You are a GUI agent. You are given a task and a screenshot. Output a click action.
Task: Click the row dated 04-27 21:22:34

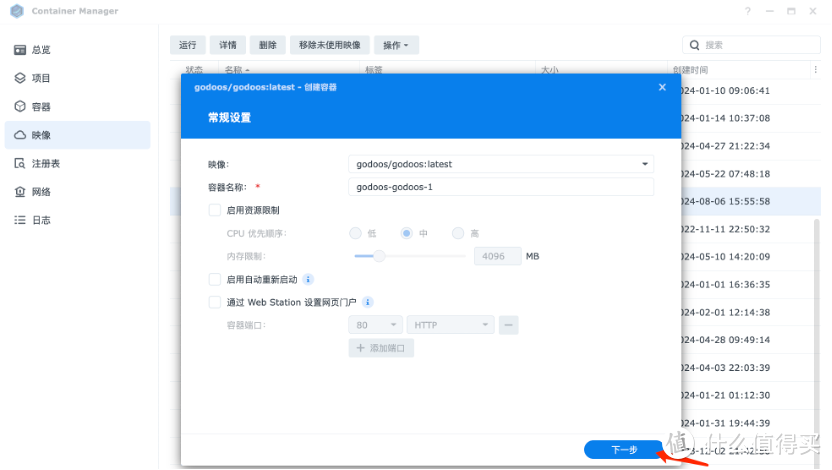751,146
